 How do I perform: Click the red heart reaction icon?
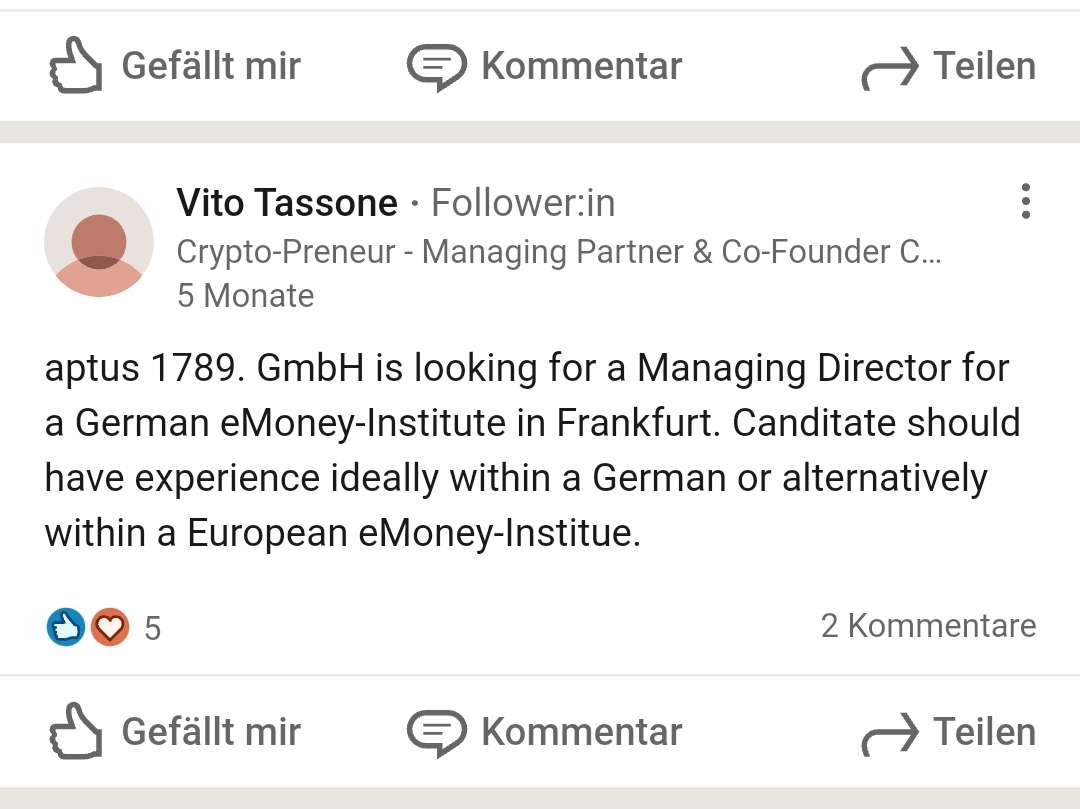110,627
